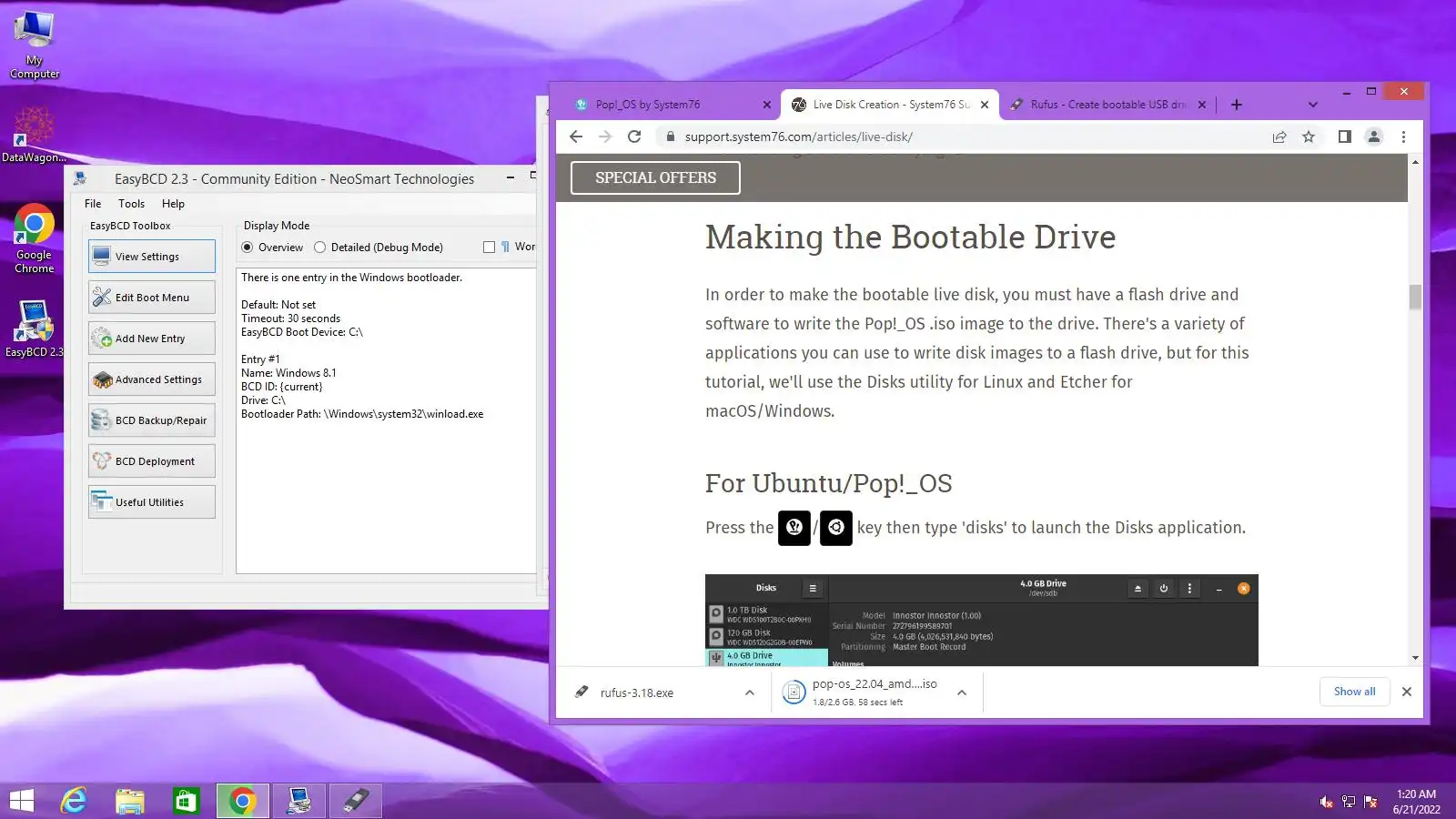Click the Chrome address bar URL
The width and height of the screenshot is (1456, 819).
coord(798,136)
